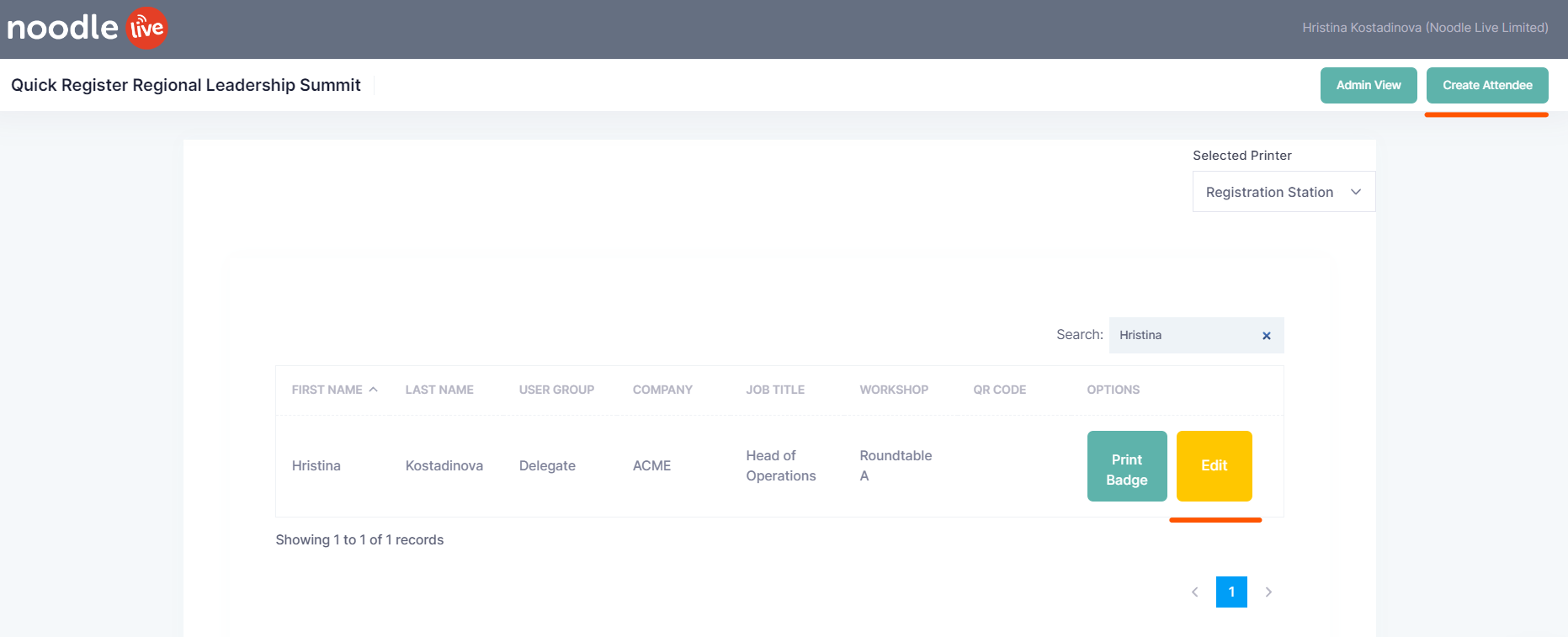The height and width of the screenshot is (637, 1568).
Task: Click the Create Attendee button
Action: 1486,85
